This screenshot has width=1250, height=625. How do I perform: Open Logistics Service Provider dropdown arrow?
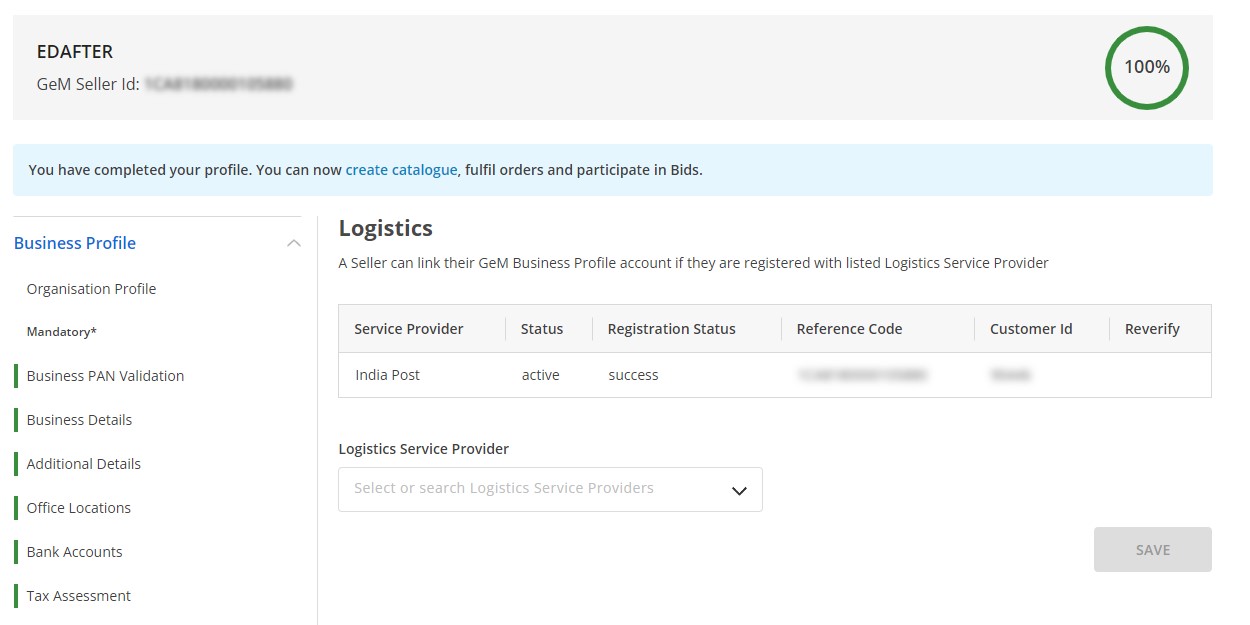(739, 490)
